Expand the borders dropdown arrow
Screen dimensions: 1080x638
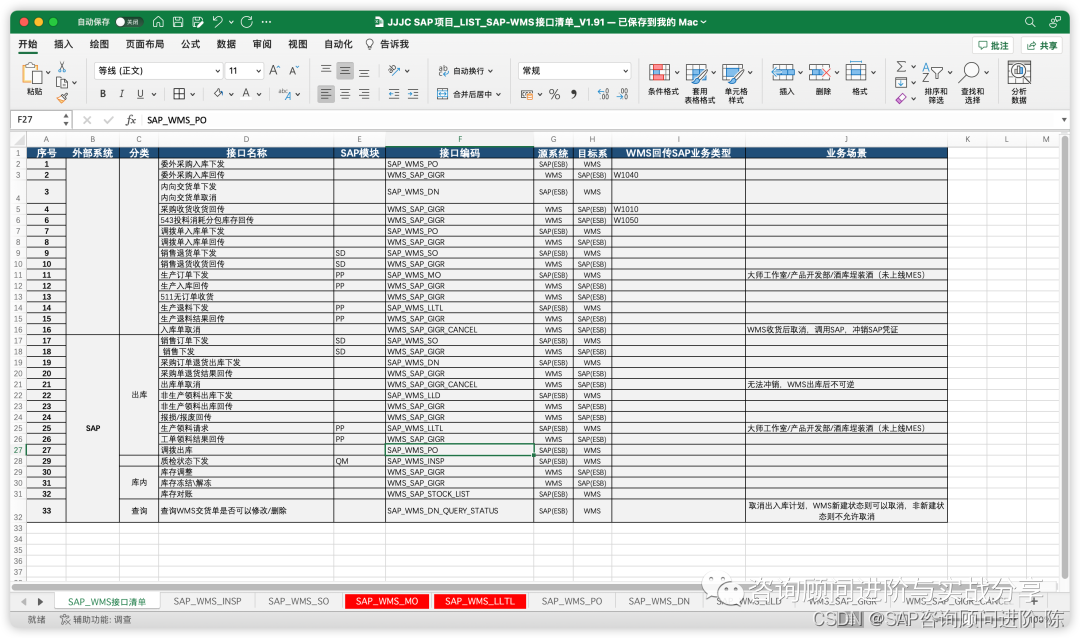click(192, 94)
